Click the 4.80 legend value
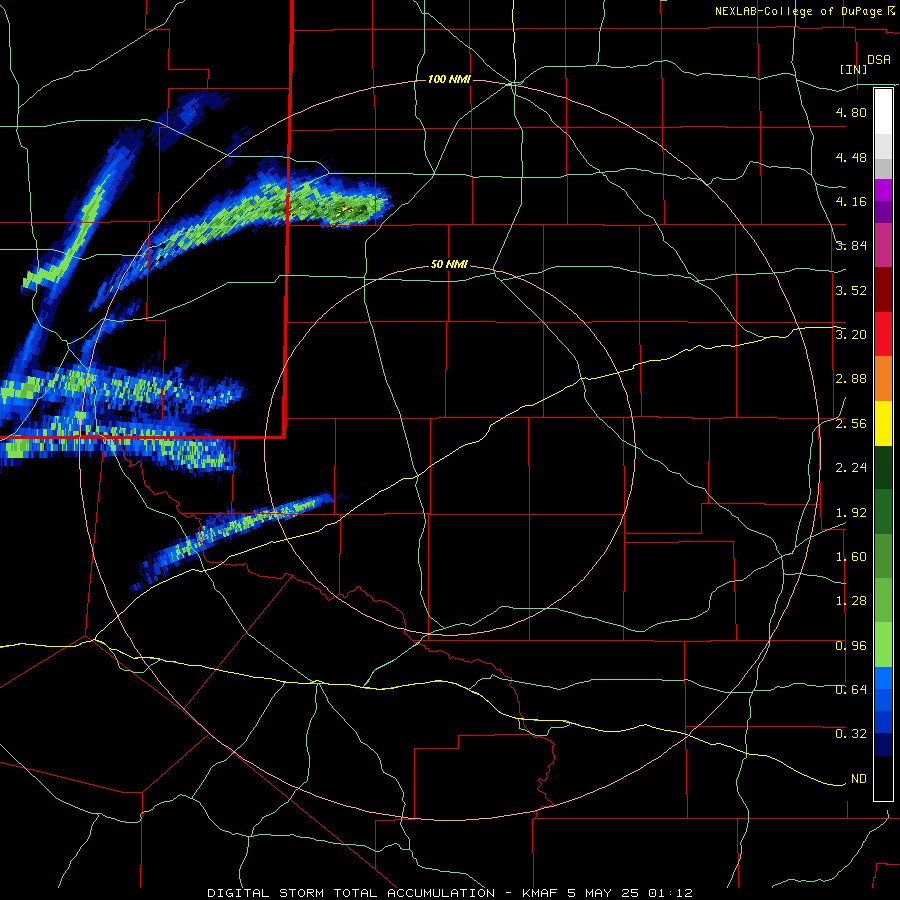900x900 pixels. pos(851,112)
